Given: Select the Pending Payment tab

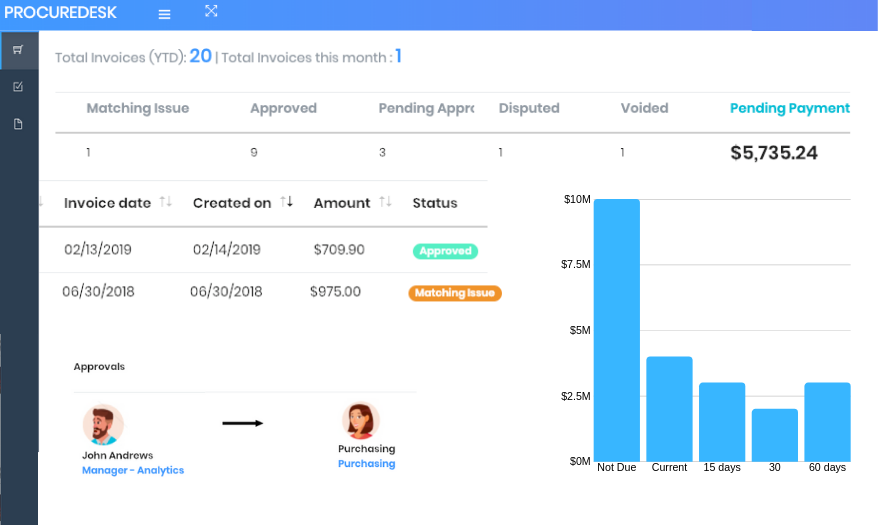Looking at the screenshot, I should (790, 108).
